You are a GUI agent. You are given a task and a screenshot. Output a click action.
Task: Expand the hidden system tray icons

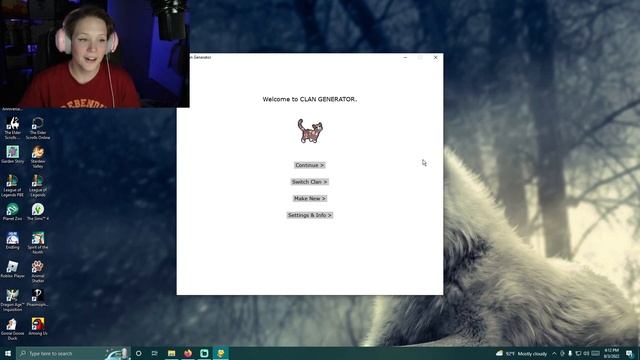pyautogui.click(x=554, y=353)
